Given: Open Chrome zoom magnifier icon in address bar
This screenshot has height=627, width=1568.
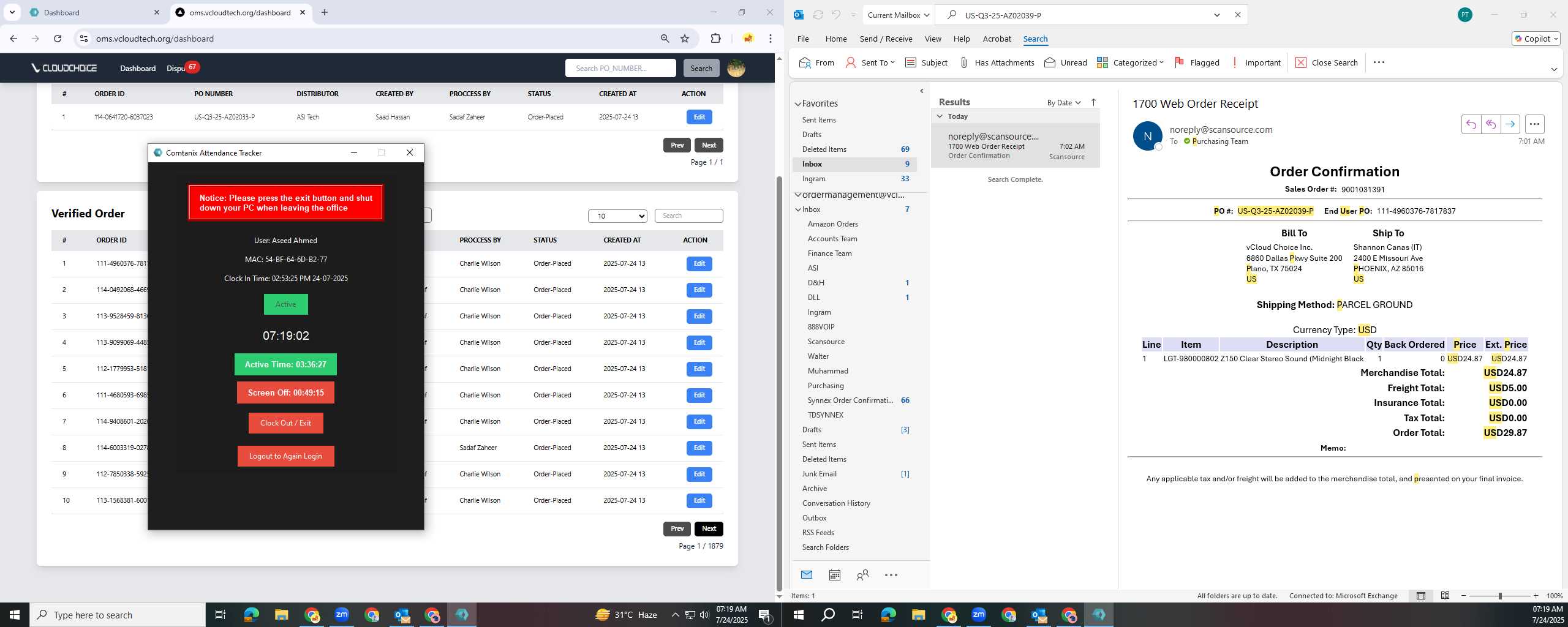Looking at the screenshot, I should click(x=665, y=39).
